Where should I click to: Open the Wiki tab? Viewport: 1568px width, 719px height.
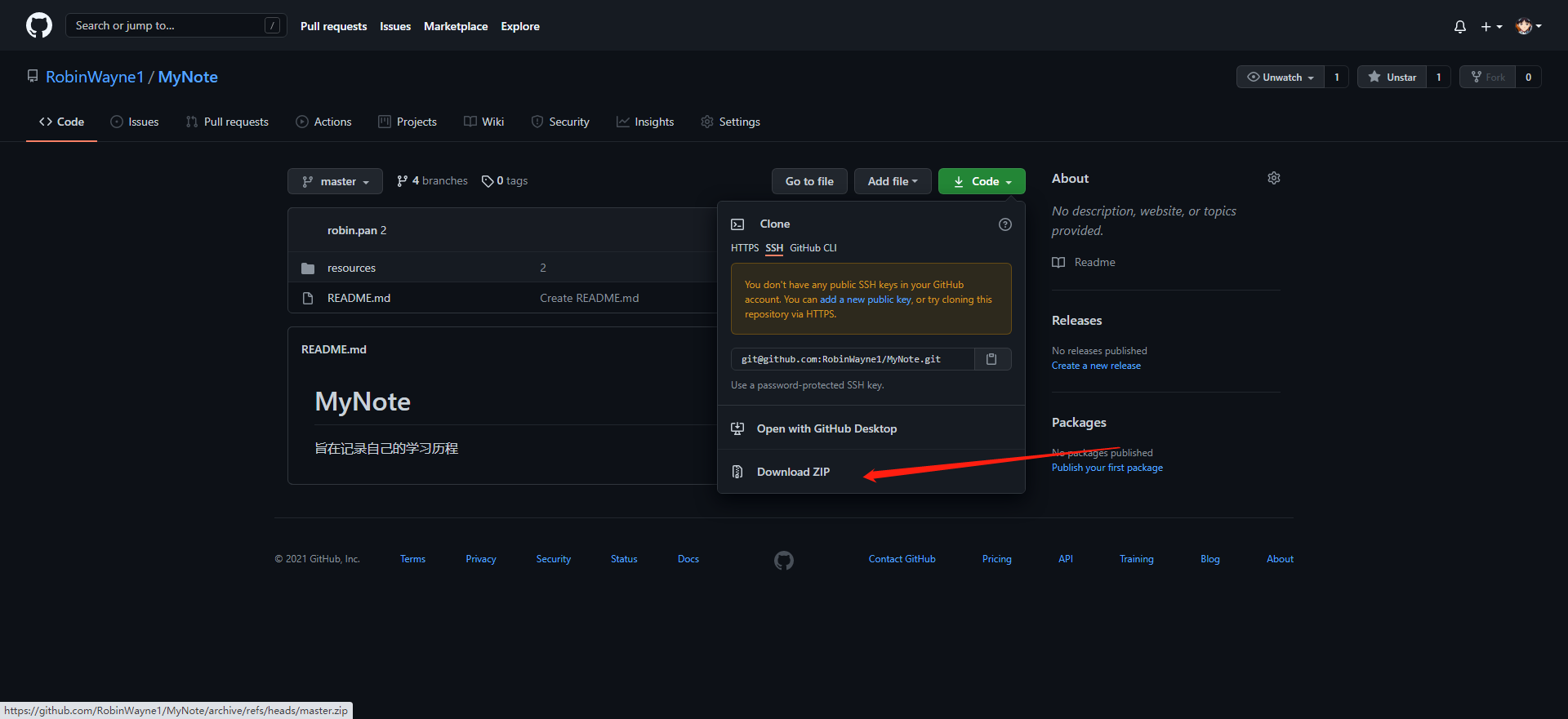[x=484, y=122]
